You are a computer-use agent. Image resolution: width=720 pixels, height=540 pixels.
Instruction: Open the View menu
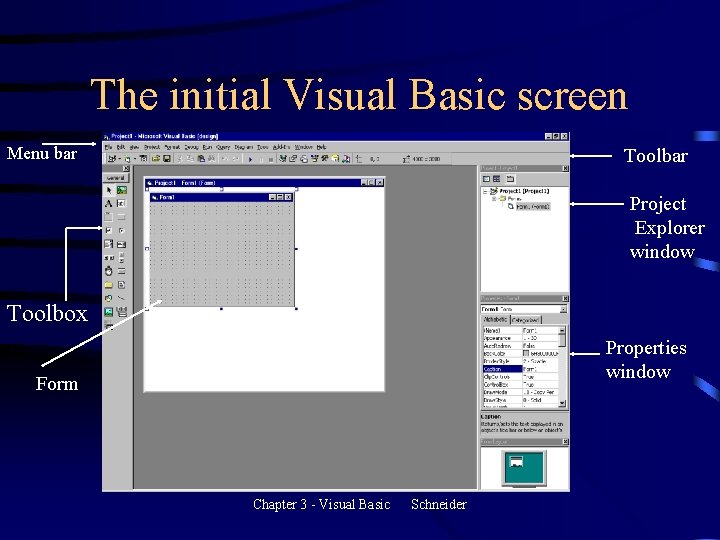click(134, 147)
